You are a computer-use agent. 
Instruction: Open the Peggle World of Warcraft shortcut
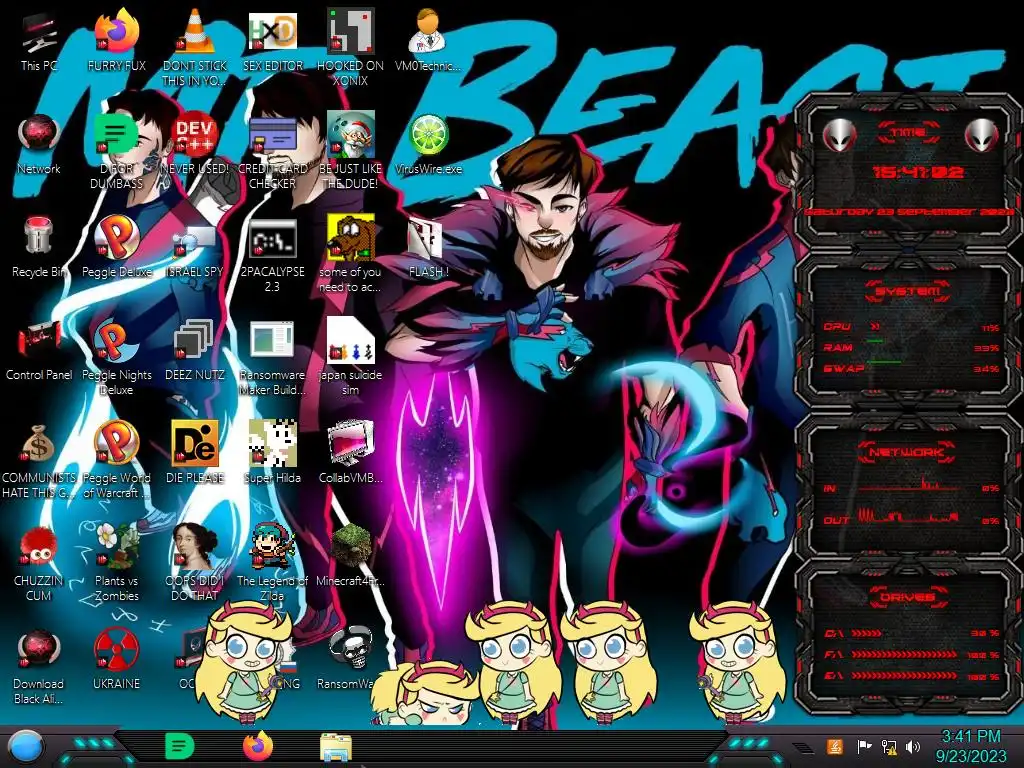click(117, 443)
